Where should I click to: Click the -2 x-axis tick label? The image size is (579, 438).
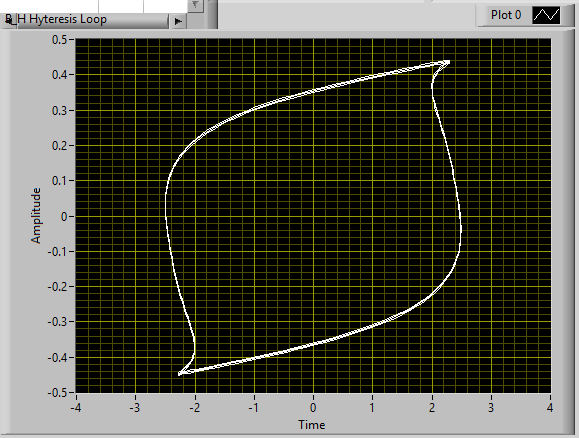[195, 408]
